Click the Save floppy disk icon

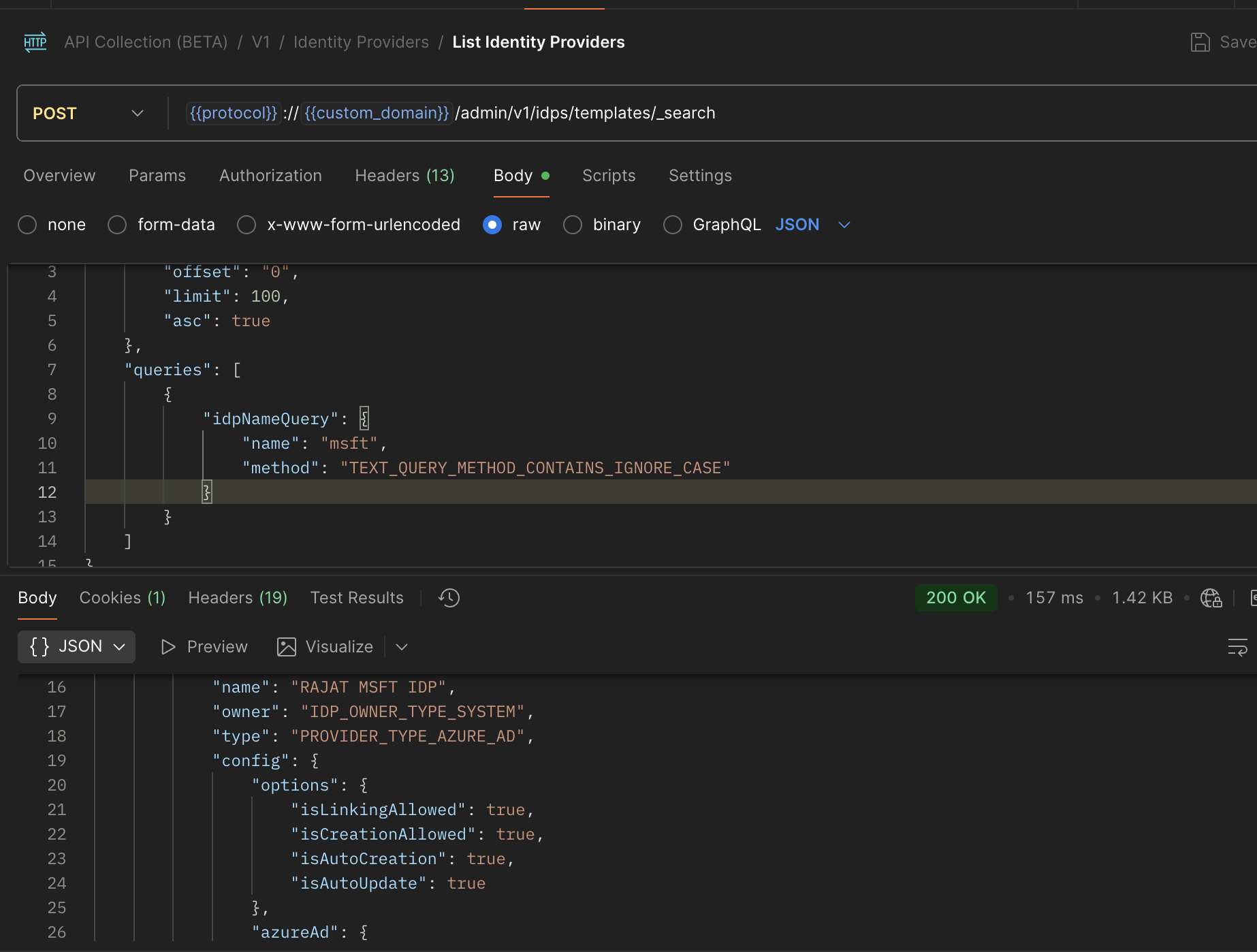click(1200, 42)
